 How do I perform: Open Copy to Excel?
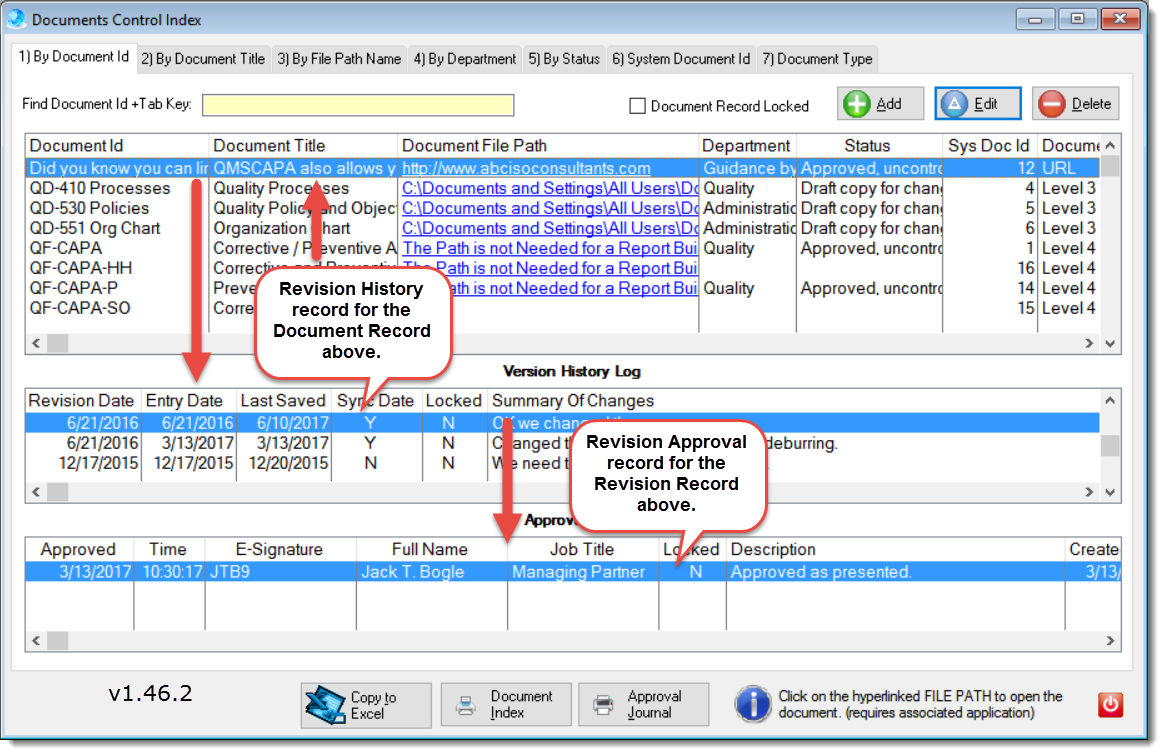[365, 704]
